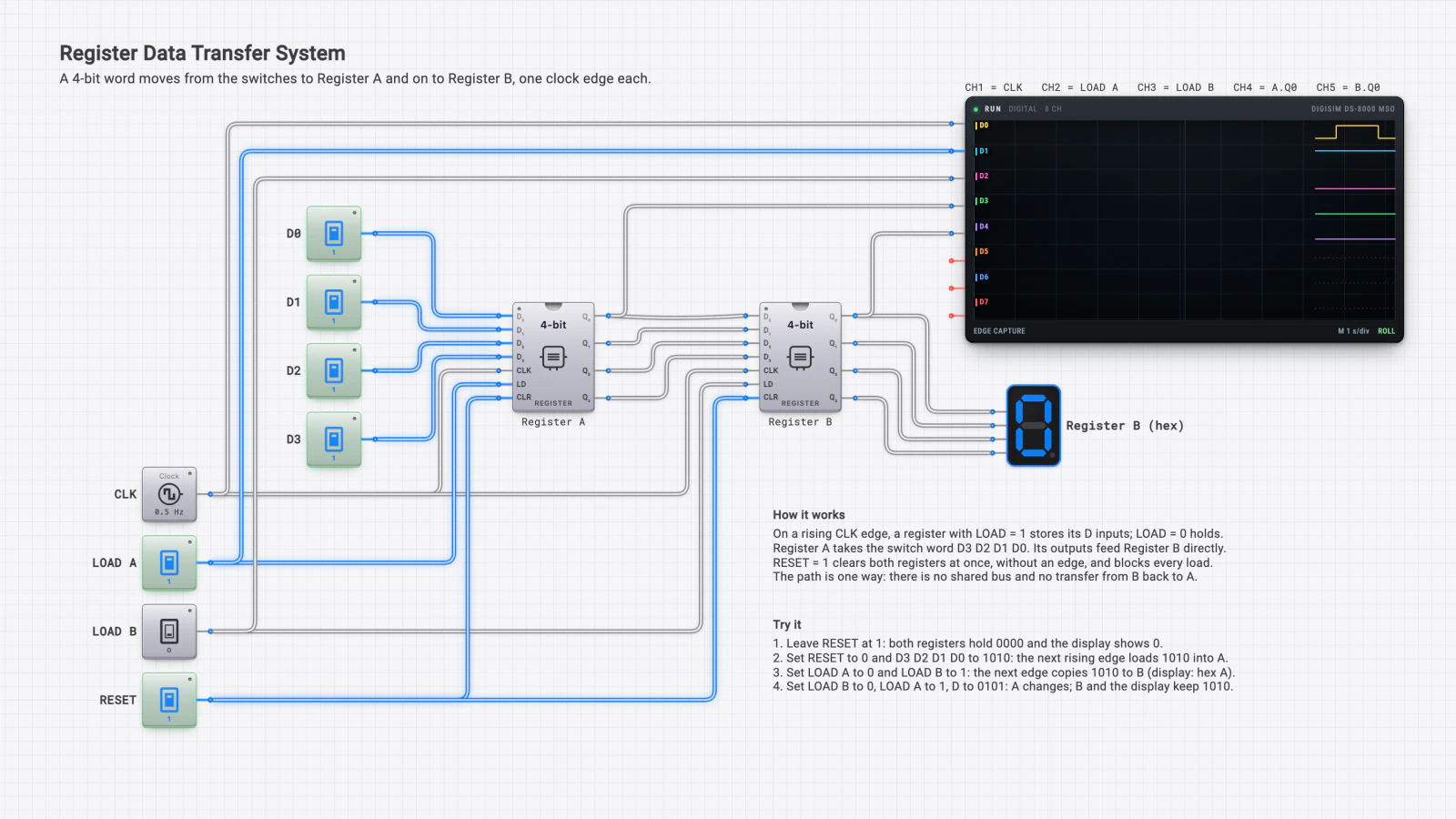Image resolution: width=1456 pixels, height=819 pixels.
Task: Click the Register Data Transfer System title
Action: tap(202, 54)
